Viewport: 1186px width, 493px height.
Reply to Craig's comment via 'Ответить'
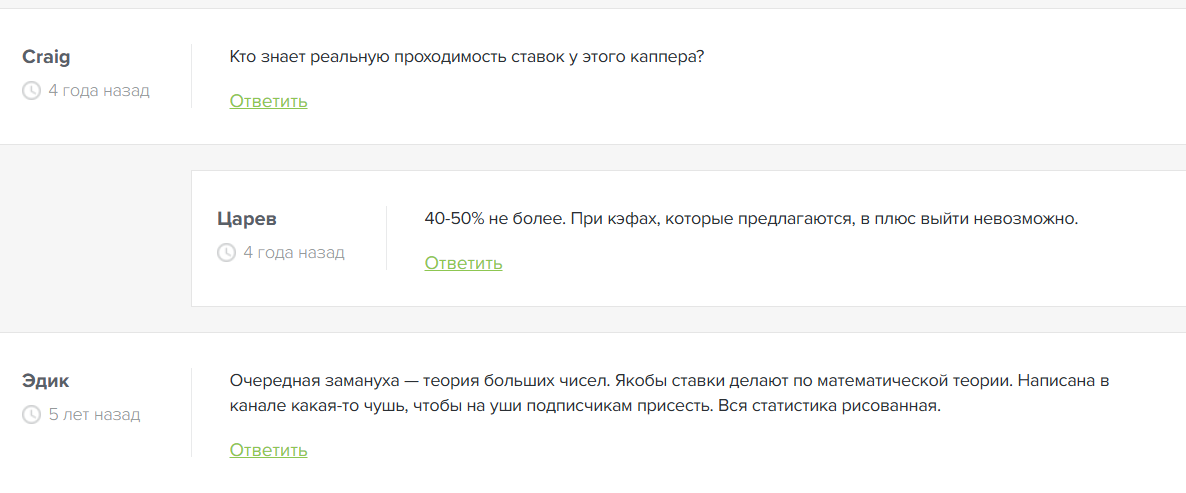(x=269, y=101)
